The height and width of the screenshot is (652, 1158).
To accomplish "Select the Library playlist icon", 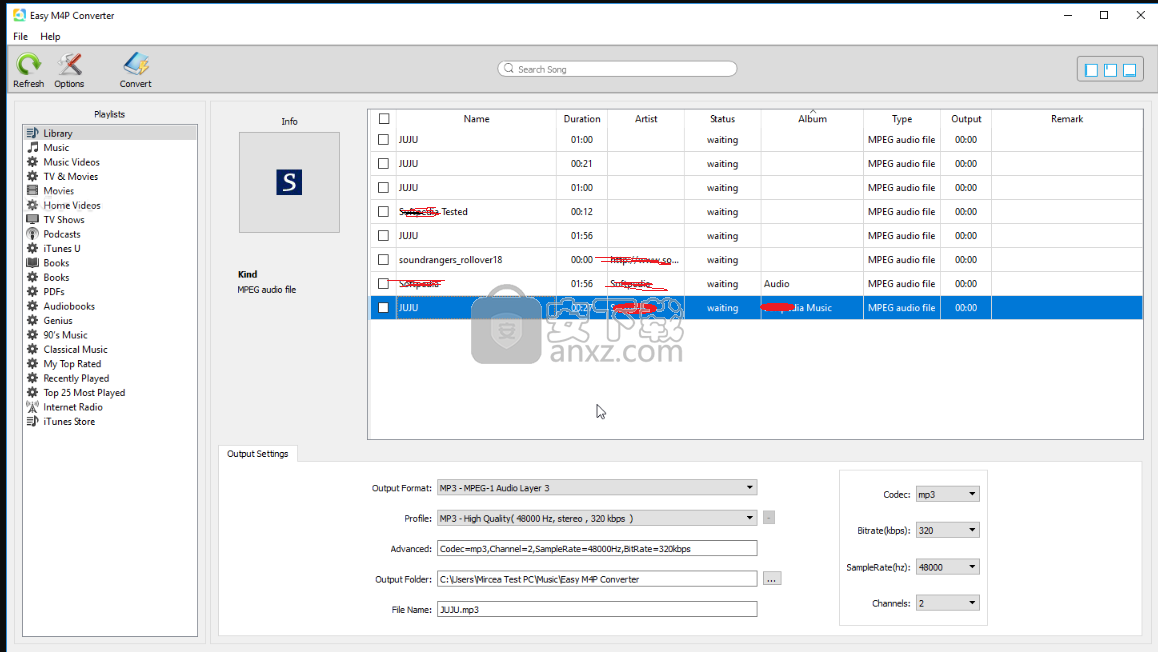I will (x=32, y=133).
